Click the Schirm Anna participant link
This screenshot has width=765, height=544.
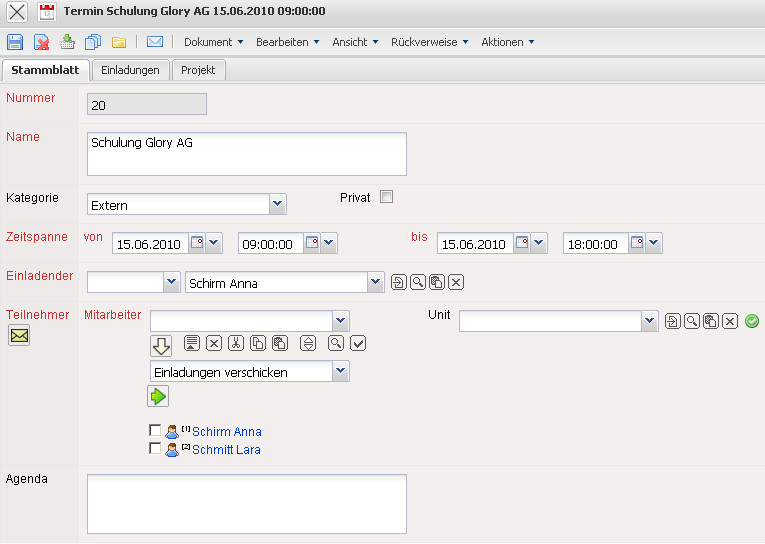coord(227,432)
